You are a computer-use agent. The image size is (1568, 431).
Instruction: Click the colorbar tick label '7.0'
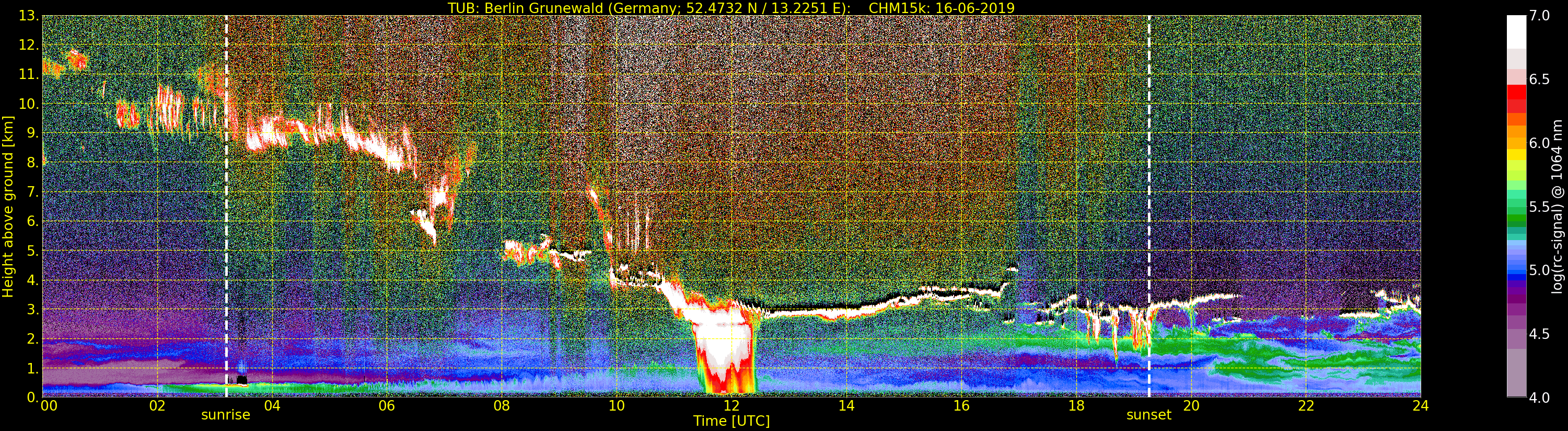tap(1539, 16)
